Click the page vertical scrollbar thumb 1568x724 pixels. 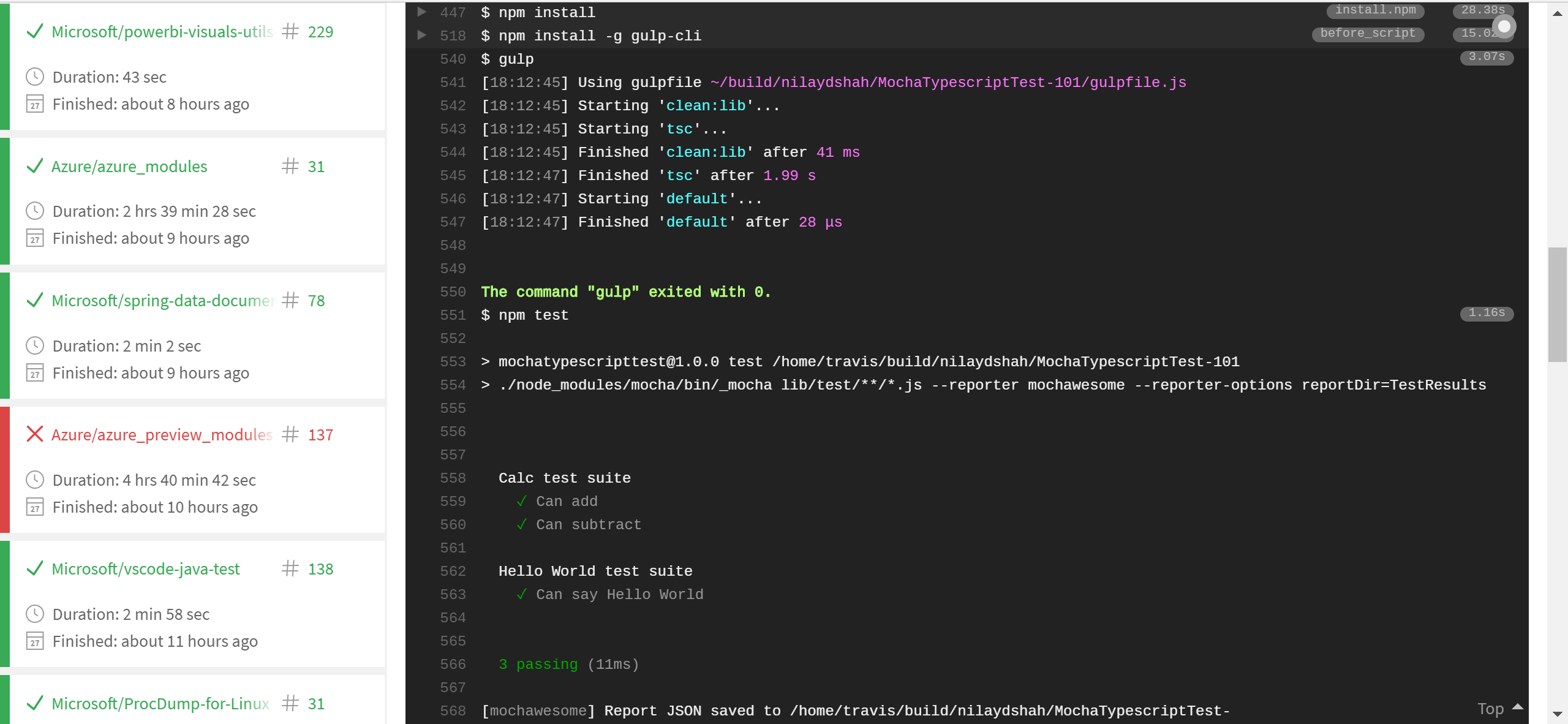point(1557,304)
